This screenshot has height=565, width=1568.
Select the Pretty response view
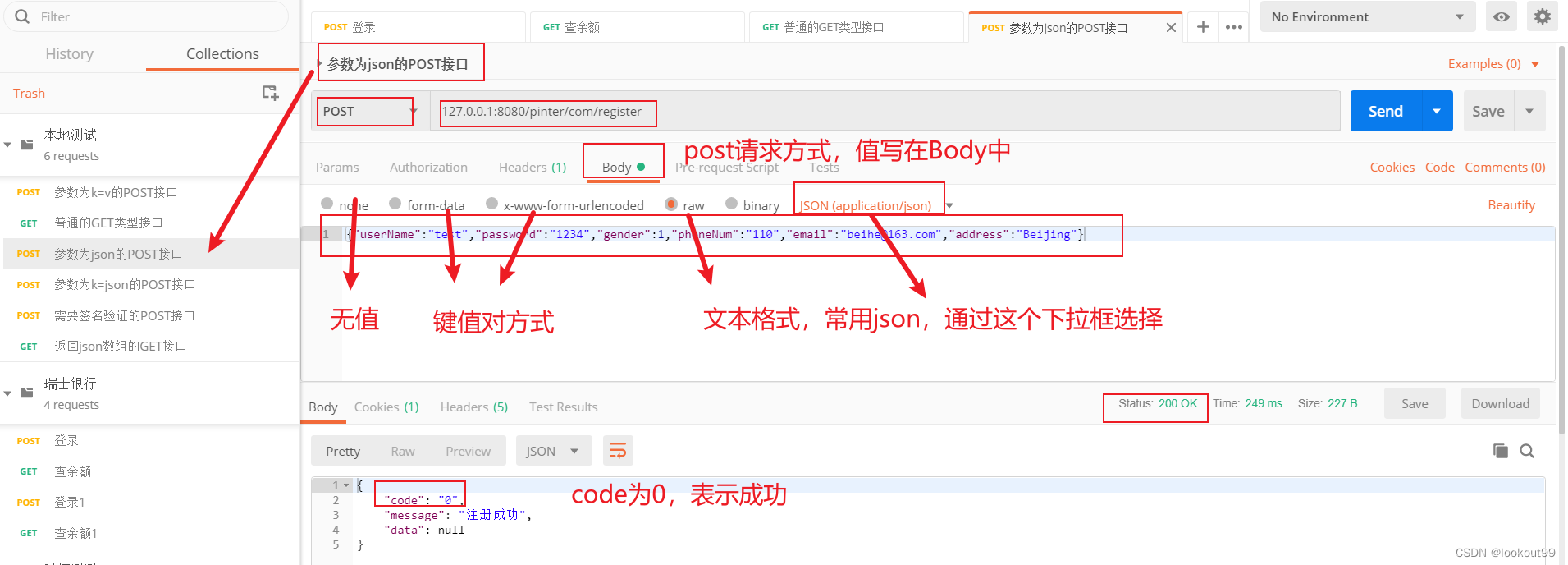pos(343,451)
